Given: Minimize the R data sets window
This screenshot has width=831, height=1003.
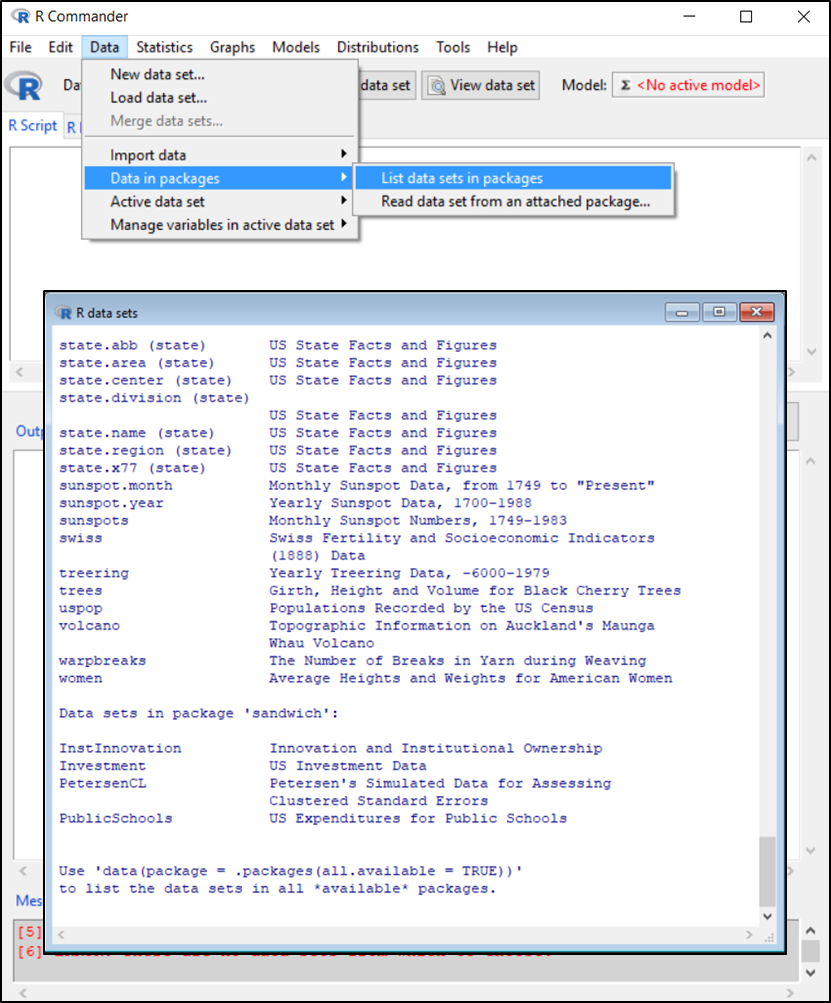Looking at the screenshot, I should 685,312.
